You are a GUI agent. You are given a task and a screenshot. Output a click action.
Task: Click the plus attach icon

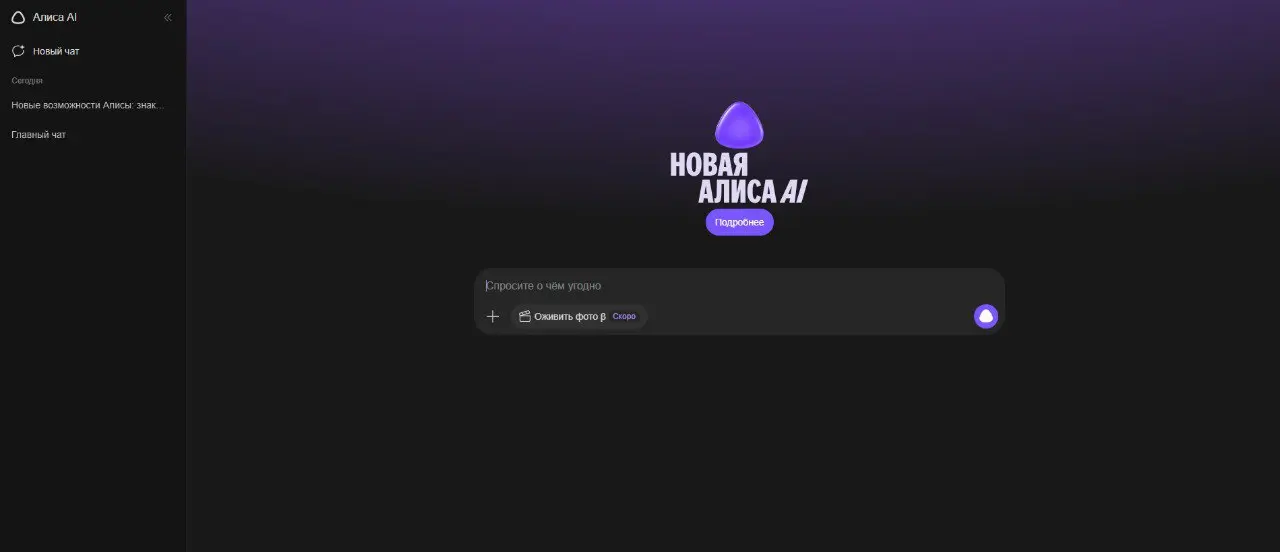coord(493,316)
